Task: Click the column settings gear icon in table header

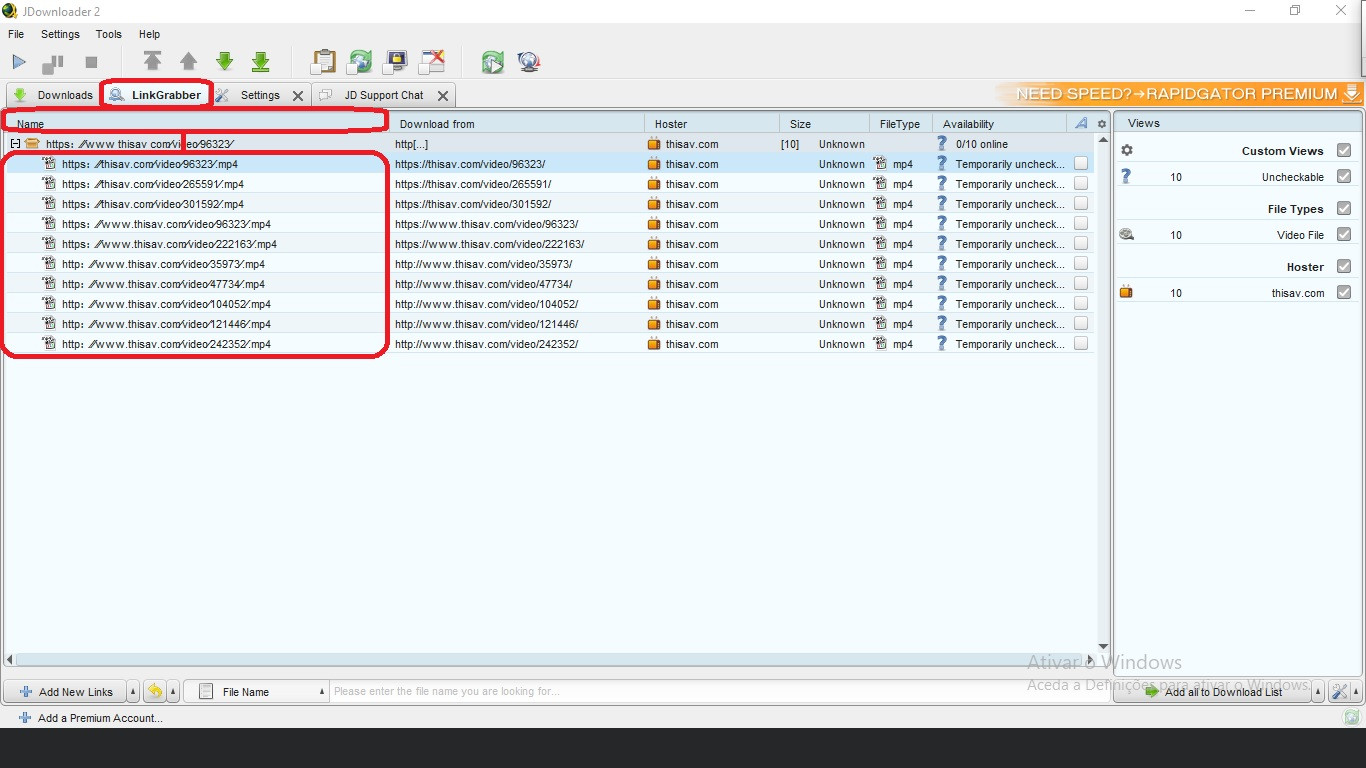Action: (x=1102, y=124)
